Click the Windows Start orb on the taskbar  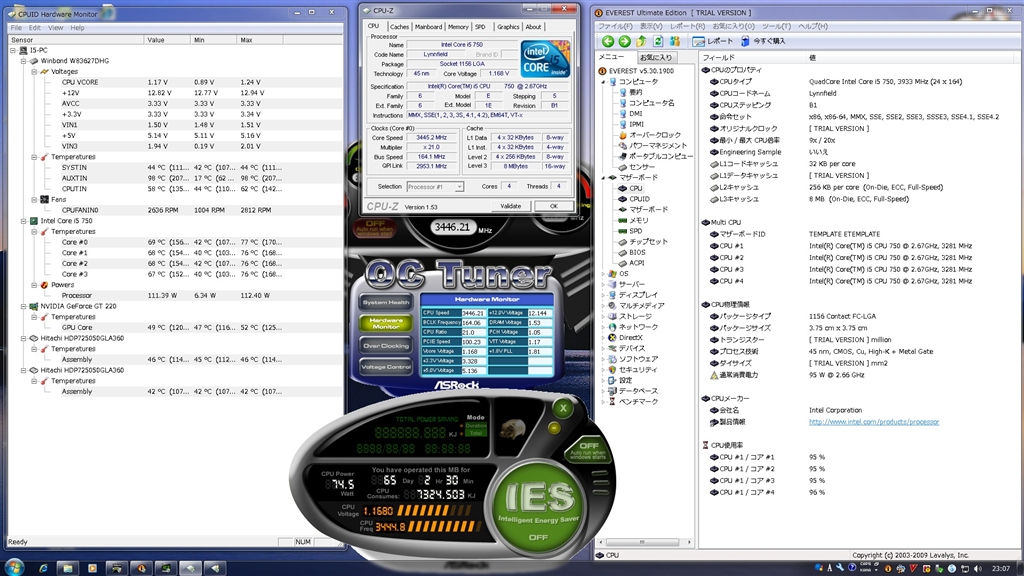pos(17,566)
